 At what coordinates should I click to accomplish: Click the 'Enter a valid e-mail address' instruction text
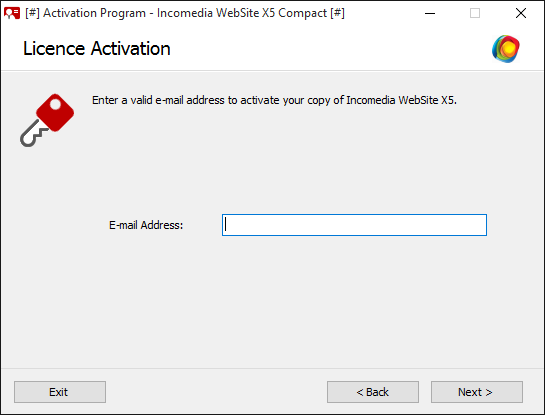pyautogui.click(x=274, y=100)
